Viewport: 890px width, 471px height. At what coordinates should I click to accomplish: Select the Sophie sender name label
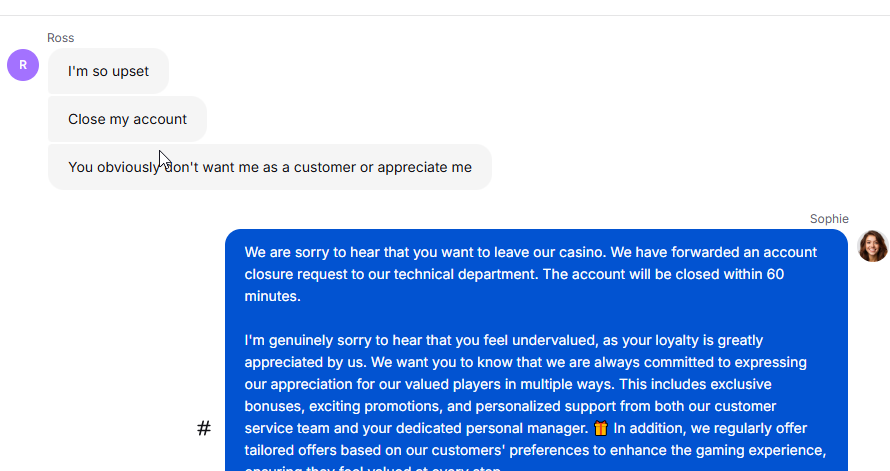point(829,219)
